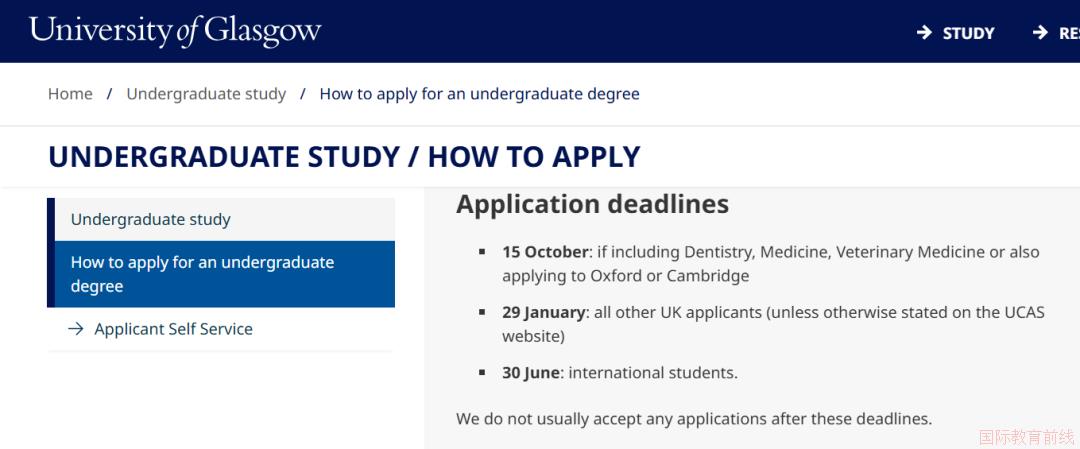Click the arrow icon beside Applicant Self Service

pyautogui.click(x=75, y=329)
